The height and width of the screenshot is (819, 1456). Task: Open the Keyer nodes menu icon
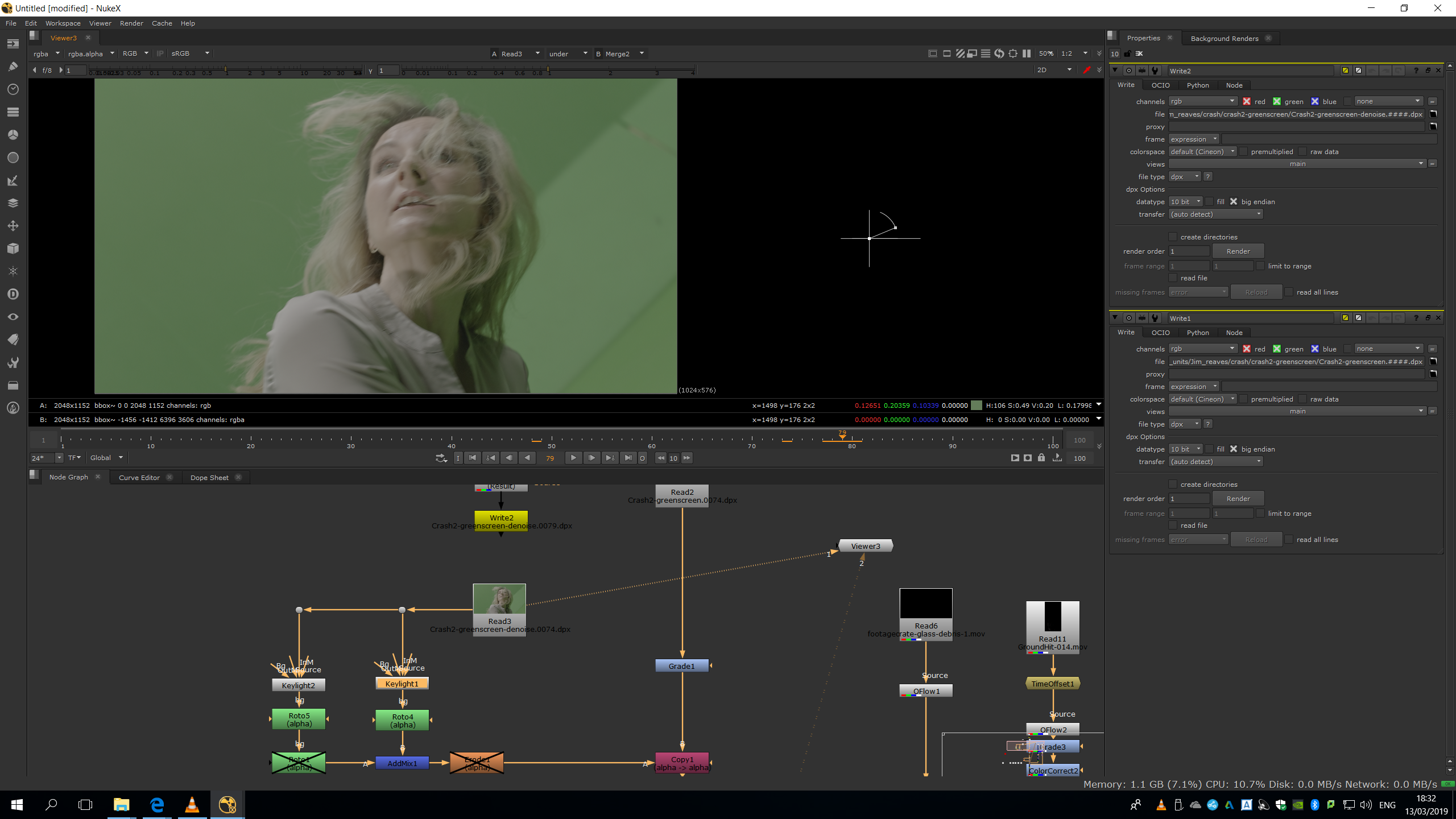pos(13,180)
